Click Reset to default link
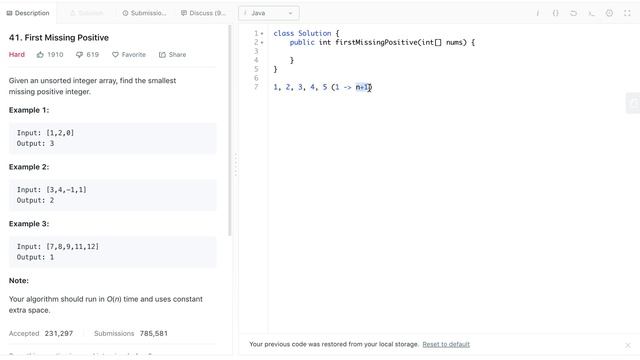 pyautogui.click(x=446, y=344)
